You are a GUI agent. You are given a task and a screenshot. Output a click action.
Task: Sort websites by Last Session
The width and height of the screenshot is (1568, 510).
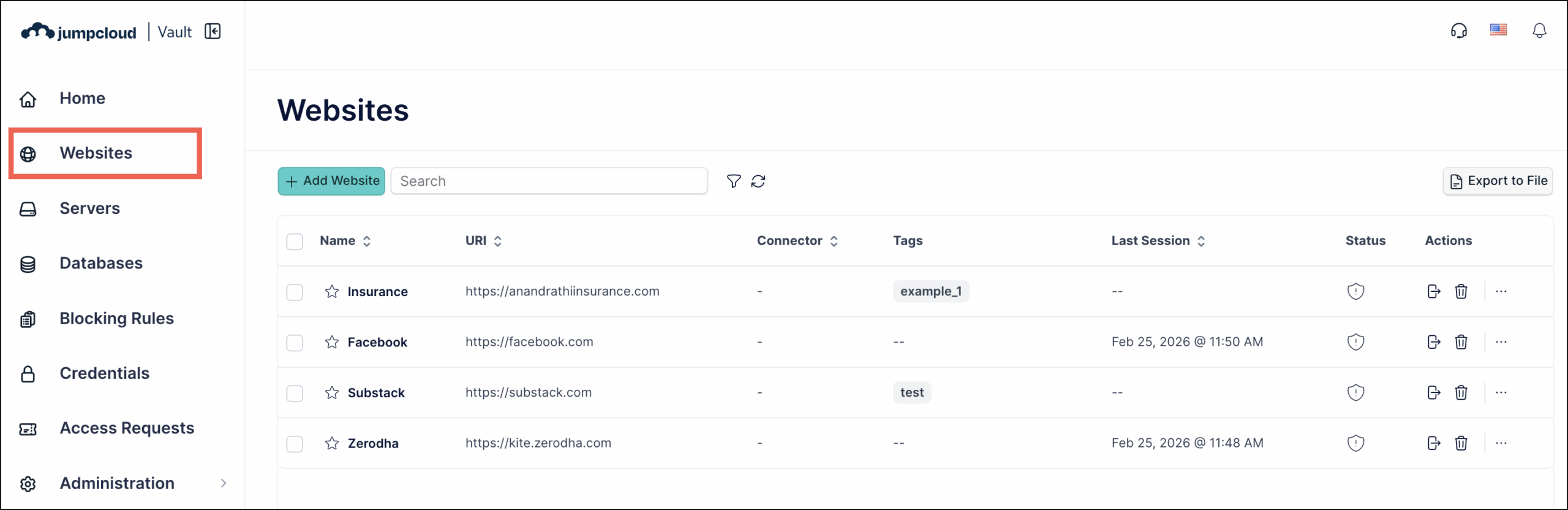1202,241
